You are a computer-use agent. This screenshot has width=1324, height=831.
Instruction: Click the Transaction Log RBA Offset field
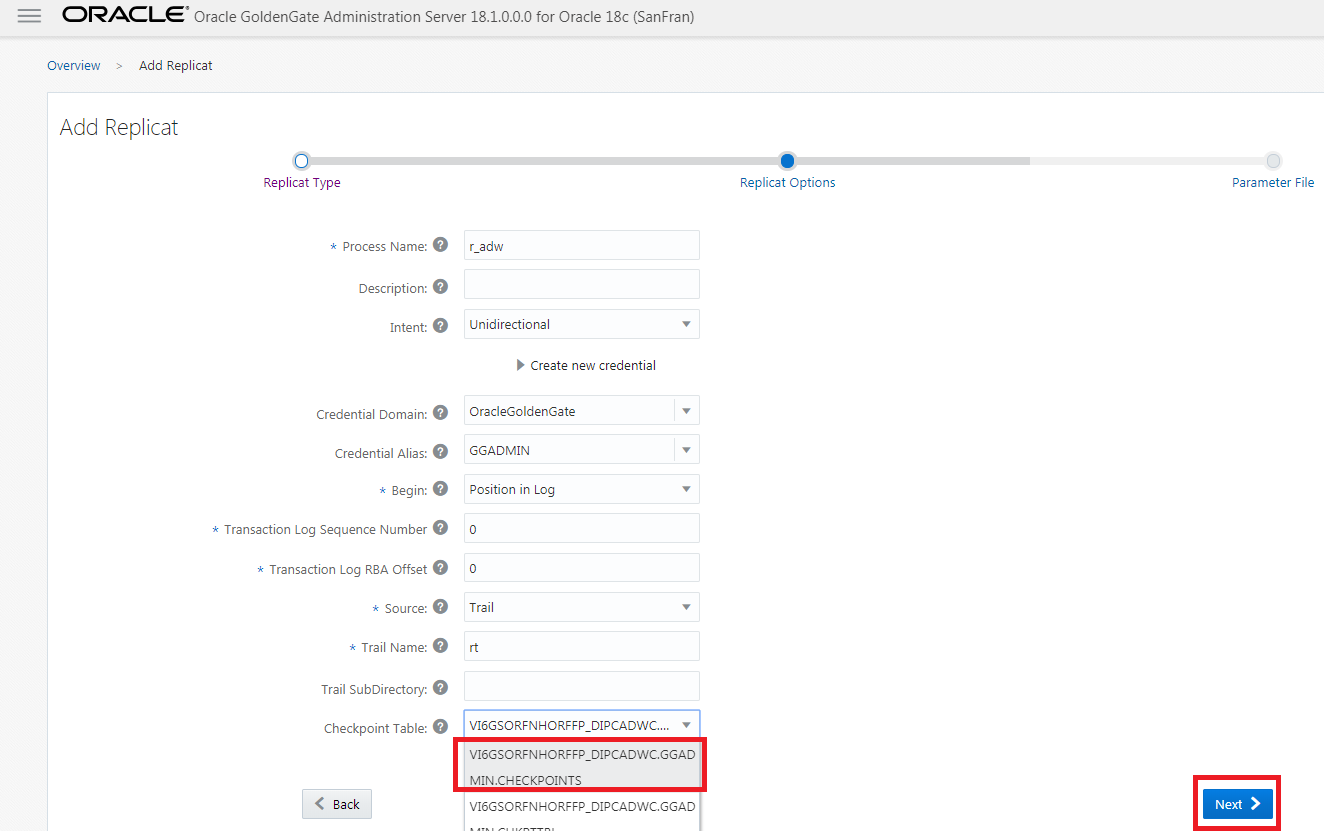(x=582, y=568)
